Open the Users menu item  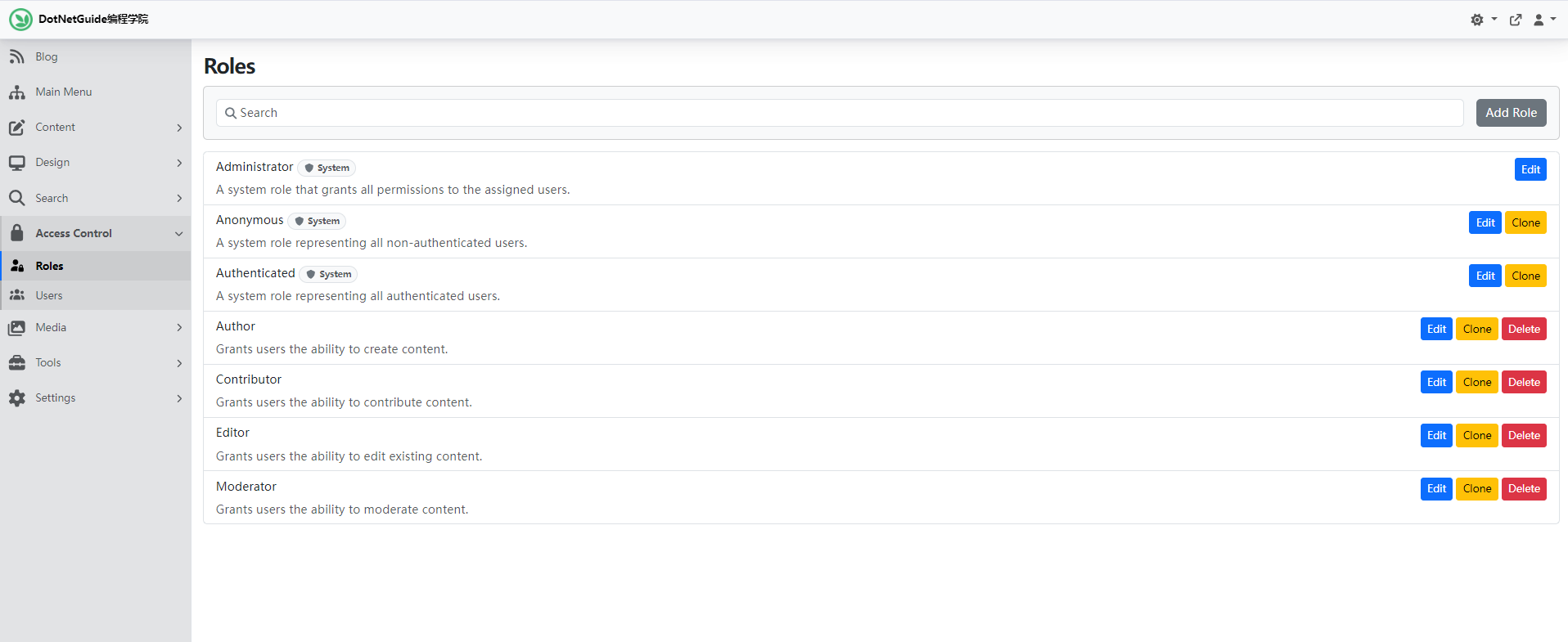click(x=49, y=295)
